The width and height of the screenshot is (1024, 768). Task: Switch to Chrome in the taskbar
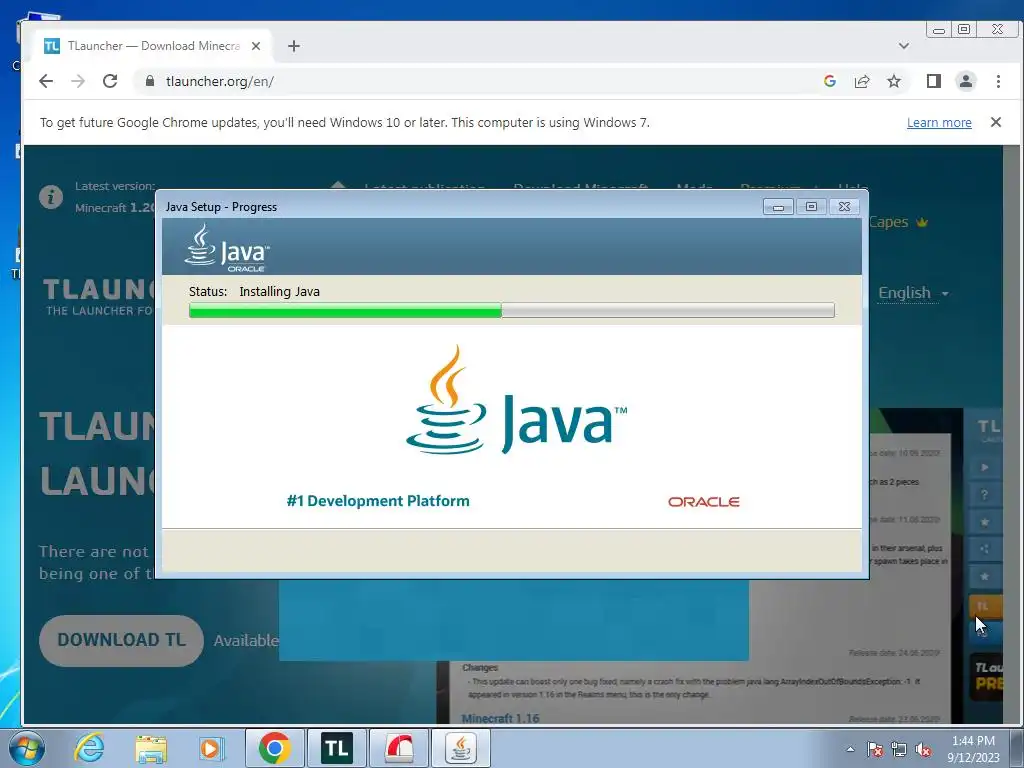point(274,748)
